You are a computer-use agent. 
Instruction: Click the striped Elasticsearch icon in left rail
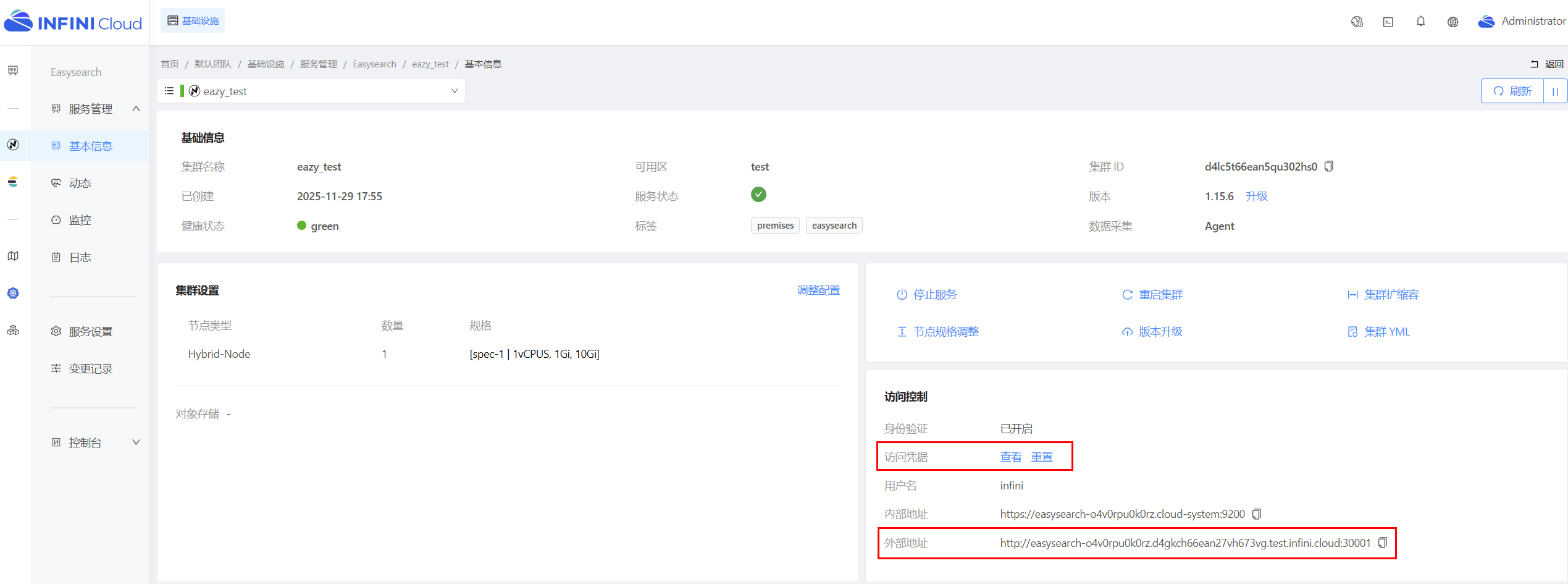pos(13,182)
